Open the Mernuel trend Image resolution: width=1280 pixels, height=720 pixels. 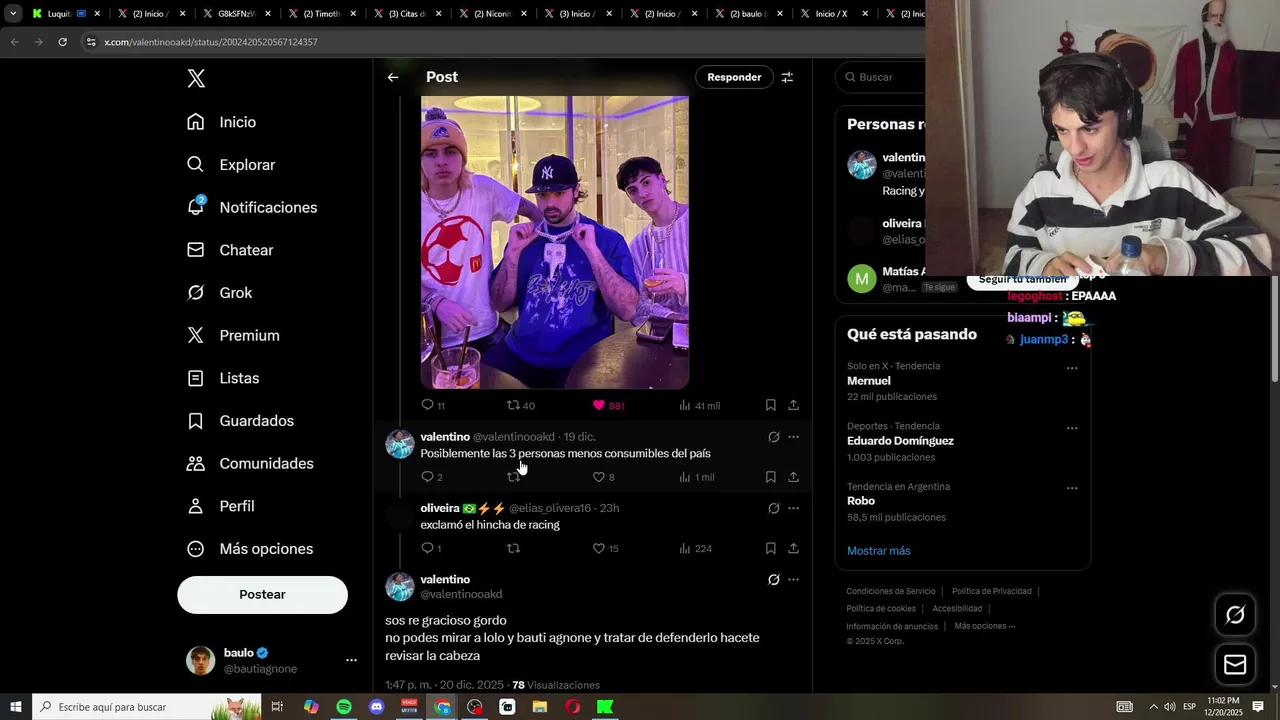pos(868,381)
